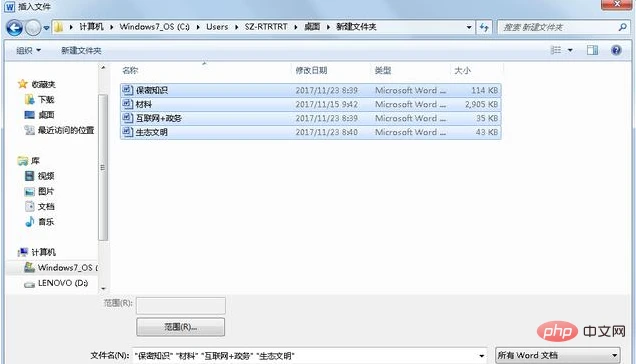
Task: Open the 所有 Word 文档 file type dropdown
Action: pyautogui.click(x=558, y=355)
